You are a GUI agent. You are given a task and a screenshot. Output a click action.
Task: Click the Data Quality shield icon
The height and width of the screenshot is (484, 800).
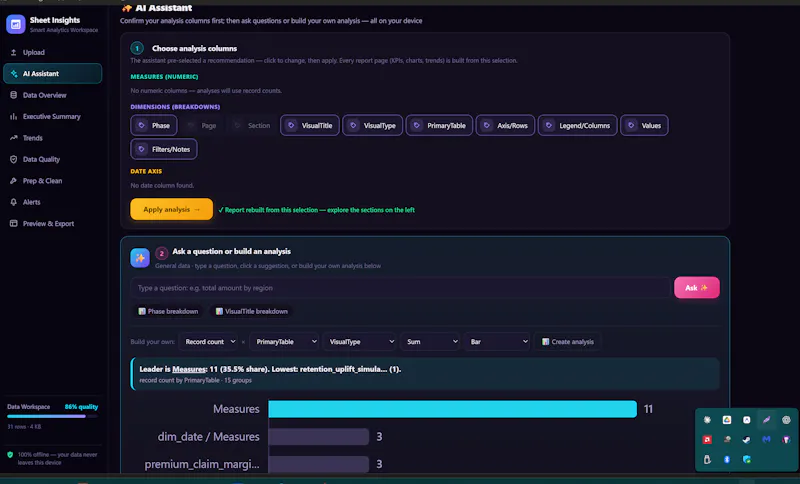(14, 159)
